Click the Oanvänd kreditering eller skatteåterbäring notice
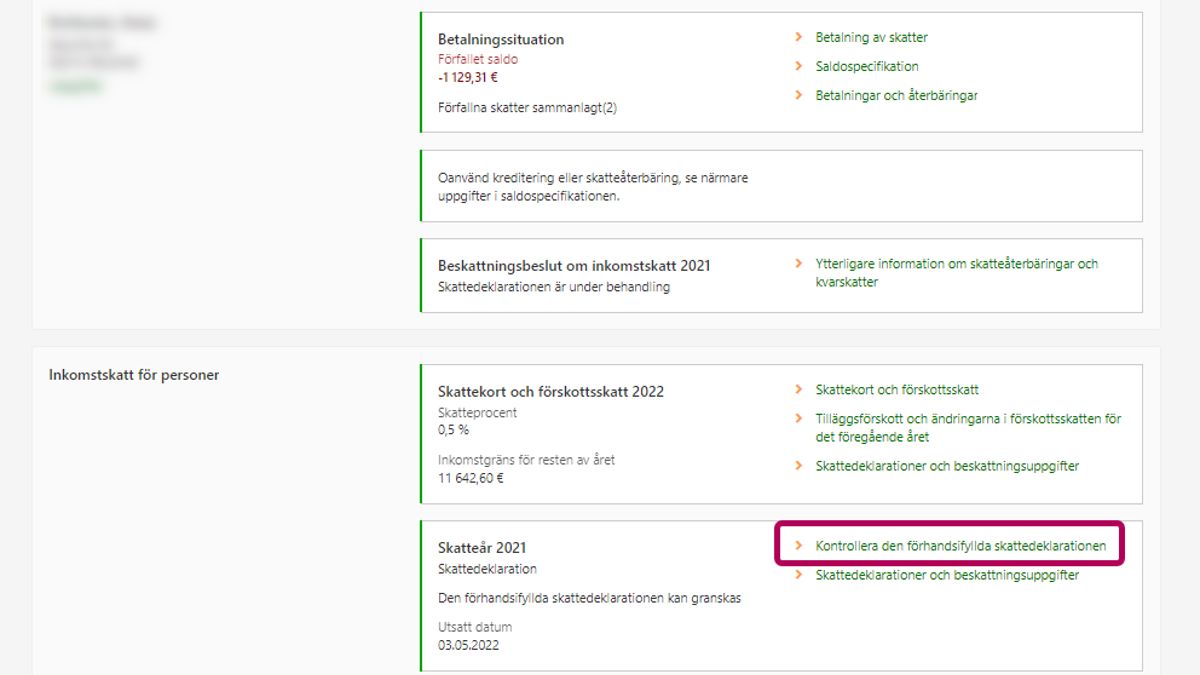 (x=592, y=187)
